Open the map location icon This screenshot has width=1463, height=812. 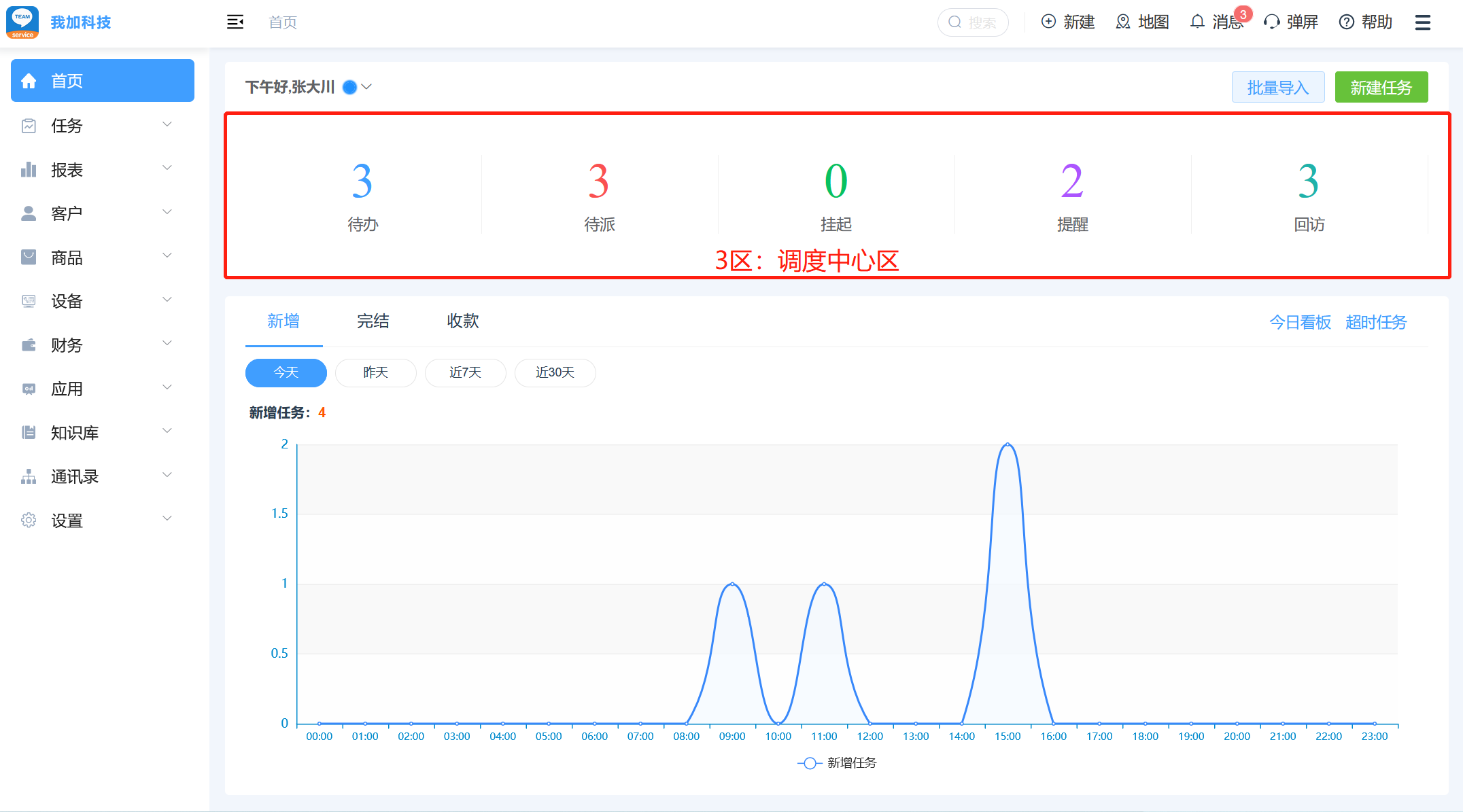[1123, 22]
